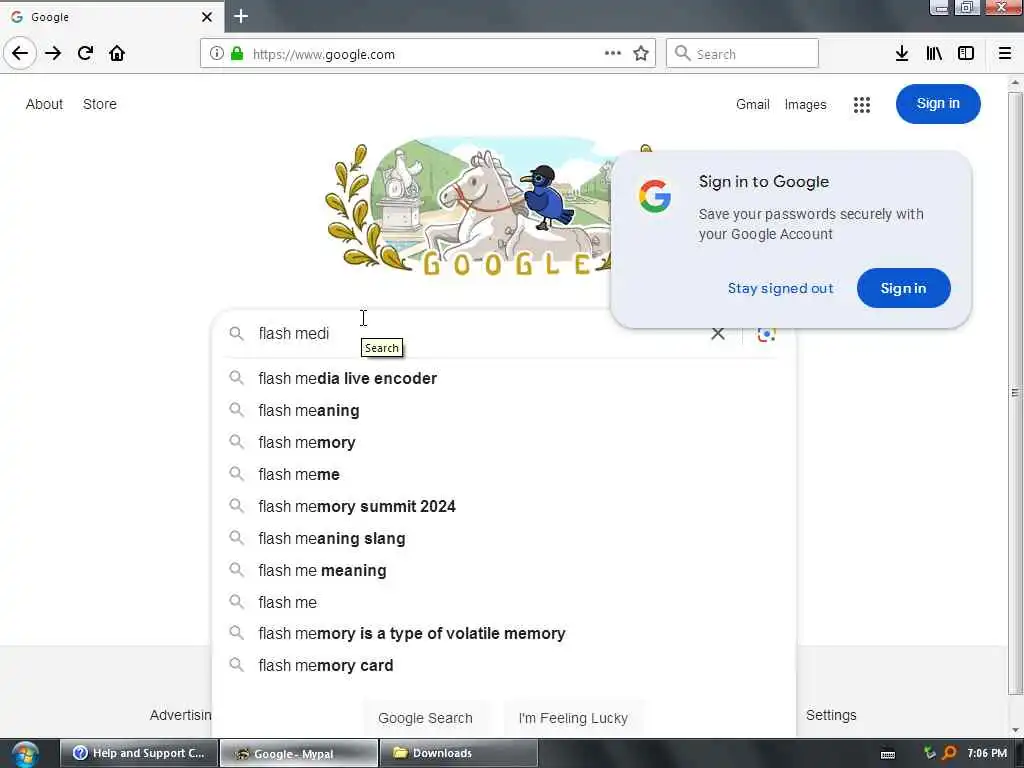Pick the flash meme suggestion
This screenshot has height=768, width=1024.
(x=504, y=474)
